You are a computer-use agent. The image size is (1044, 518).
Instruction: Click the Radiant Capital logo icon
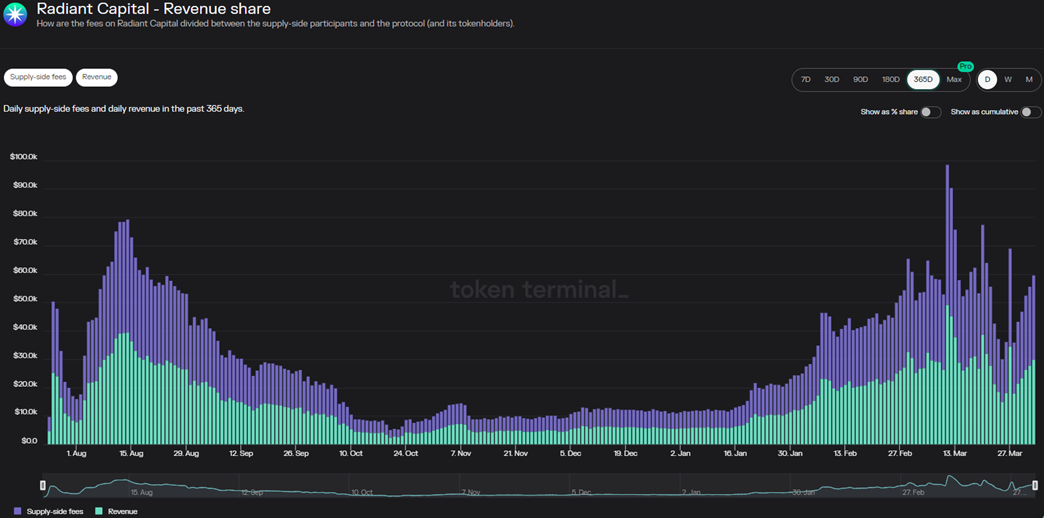(x=16, y=14)
